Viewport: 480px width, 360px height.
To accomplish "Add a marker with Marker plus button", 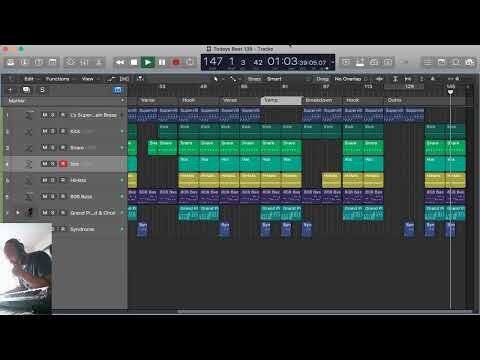I will click(122, 100).
